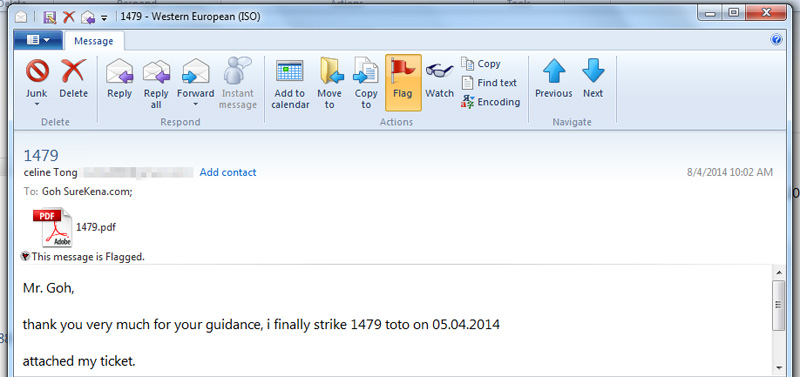Add message to calendar
This screenshot has height=377, width=800.
pos(290,84)
